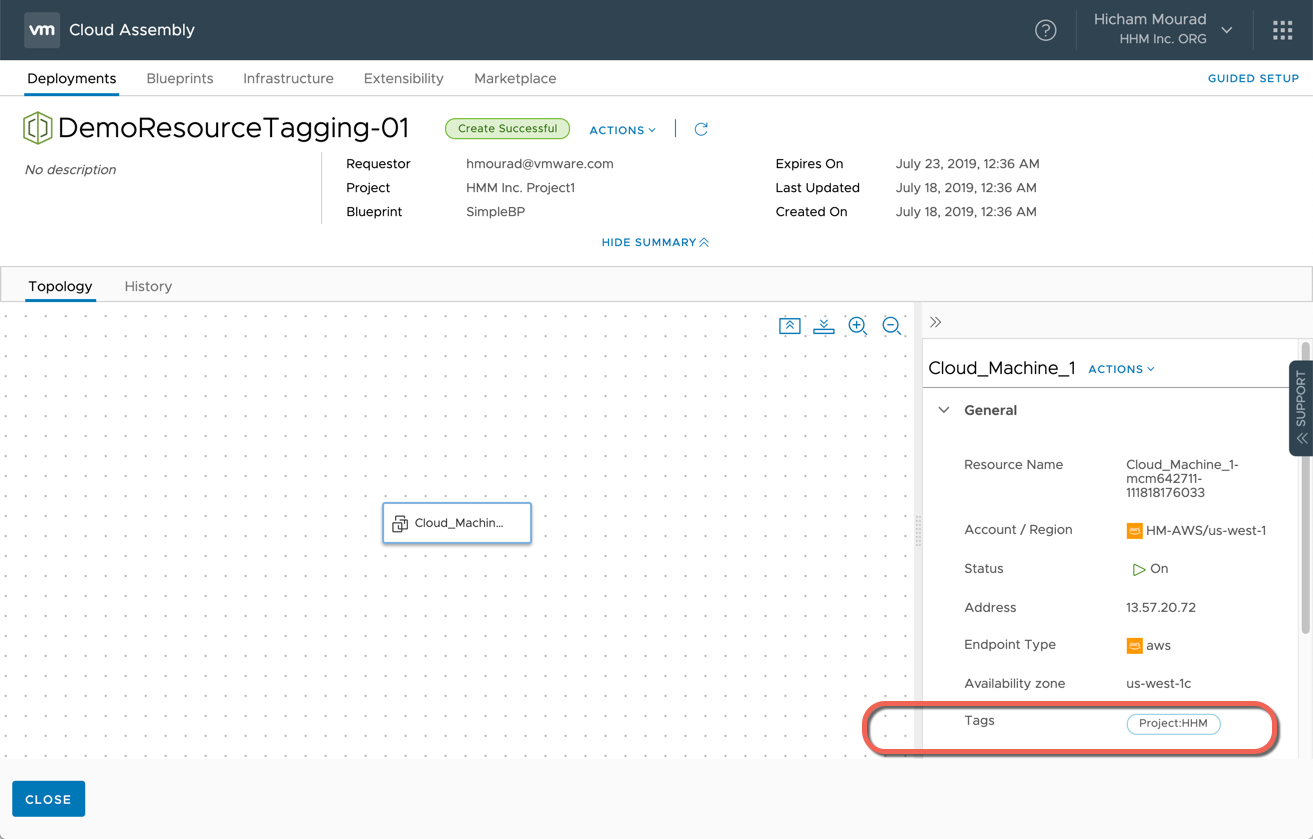
Task: Open the Infrastructure tab
Action: point(288,78)
